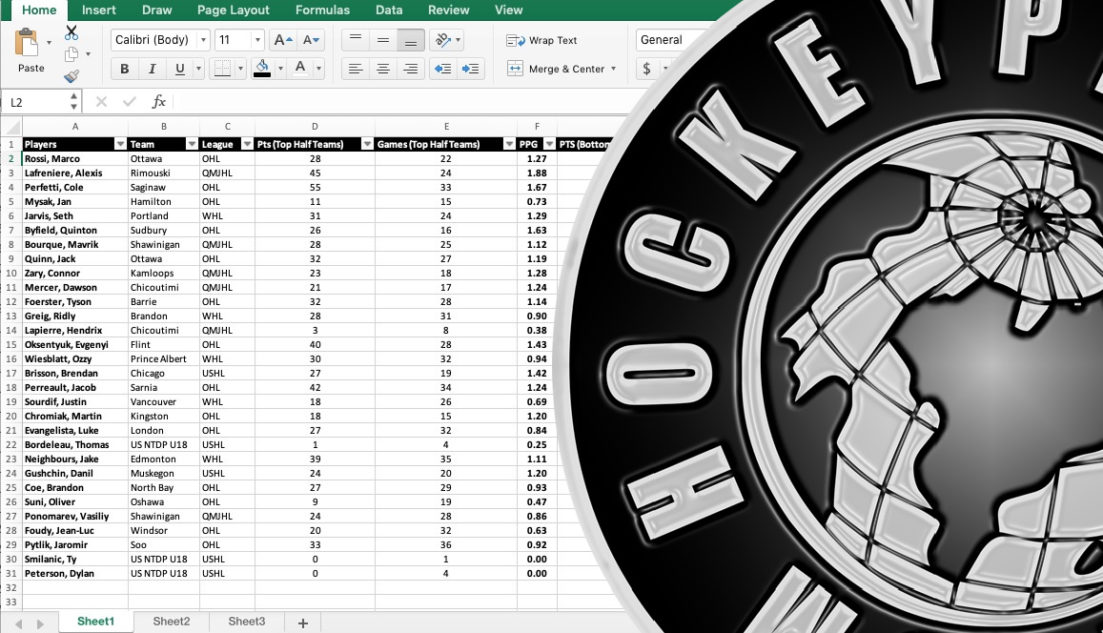This screenshot has width=1103, height=633.
Task: Open the font color picker arrow
Action: (x=318, y=68)
